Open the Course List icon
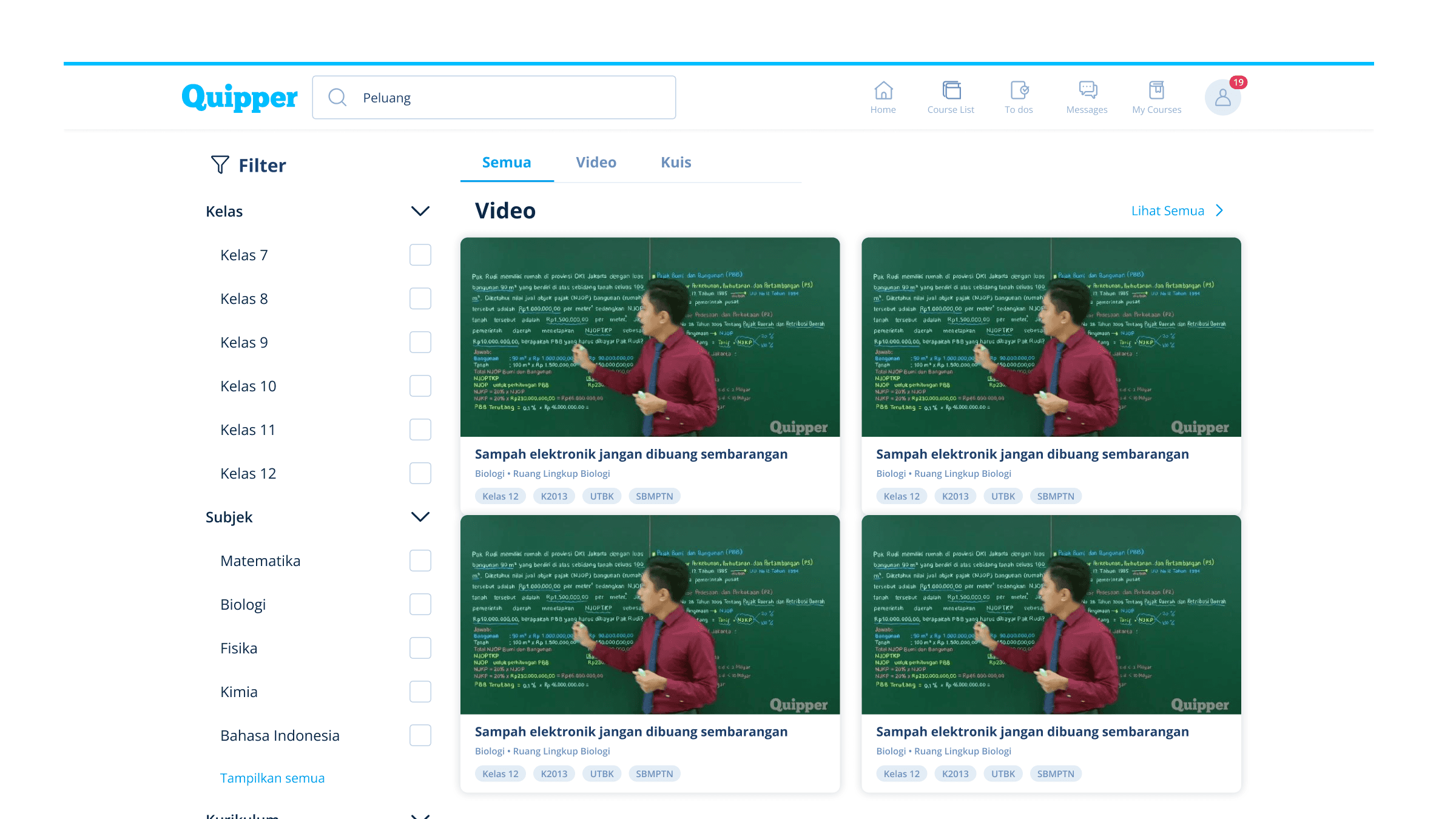 (951, 90)
